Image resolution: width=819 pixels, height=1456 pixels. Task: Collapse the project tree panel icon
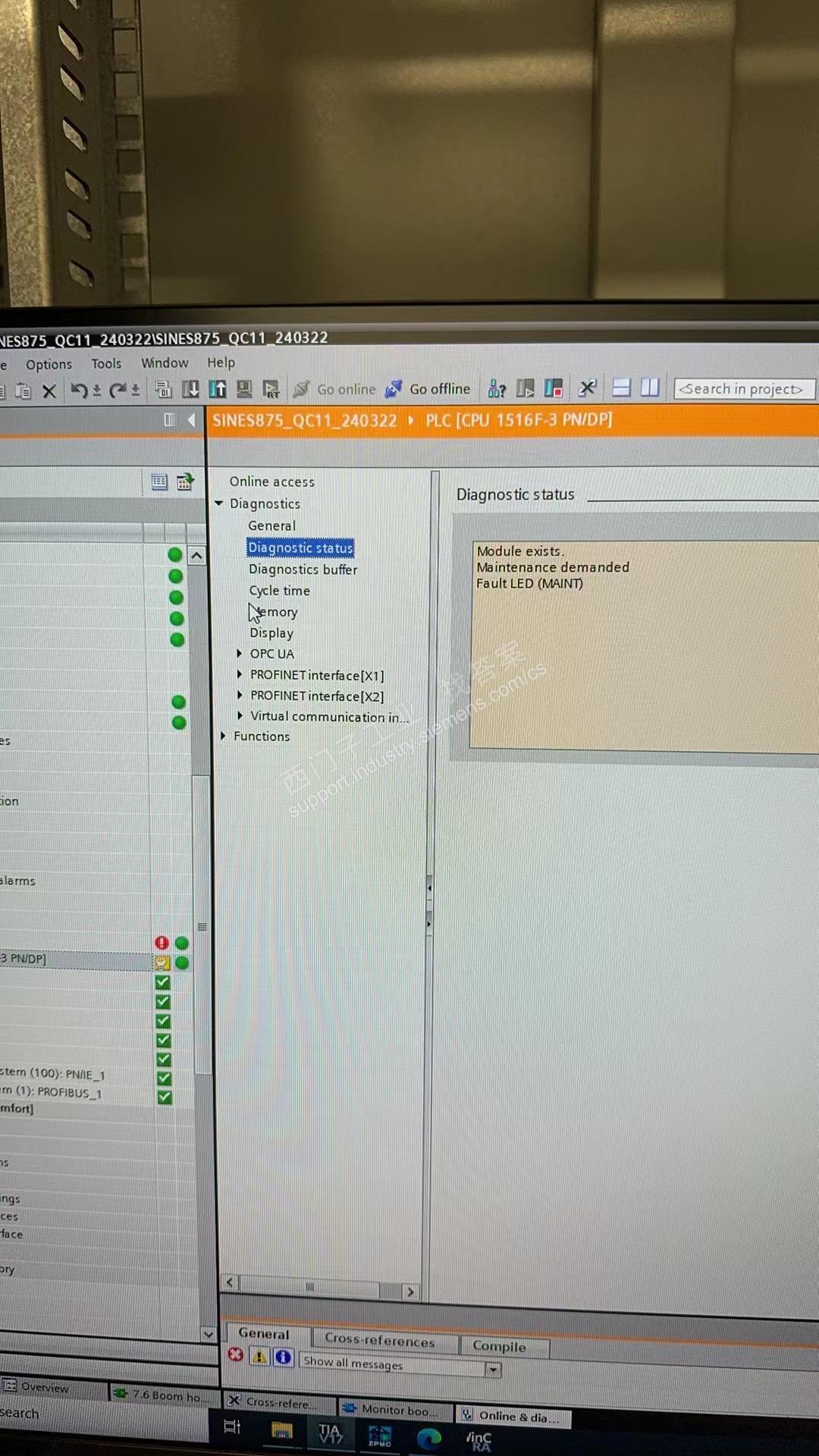tap(170, 419)
